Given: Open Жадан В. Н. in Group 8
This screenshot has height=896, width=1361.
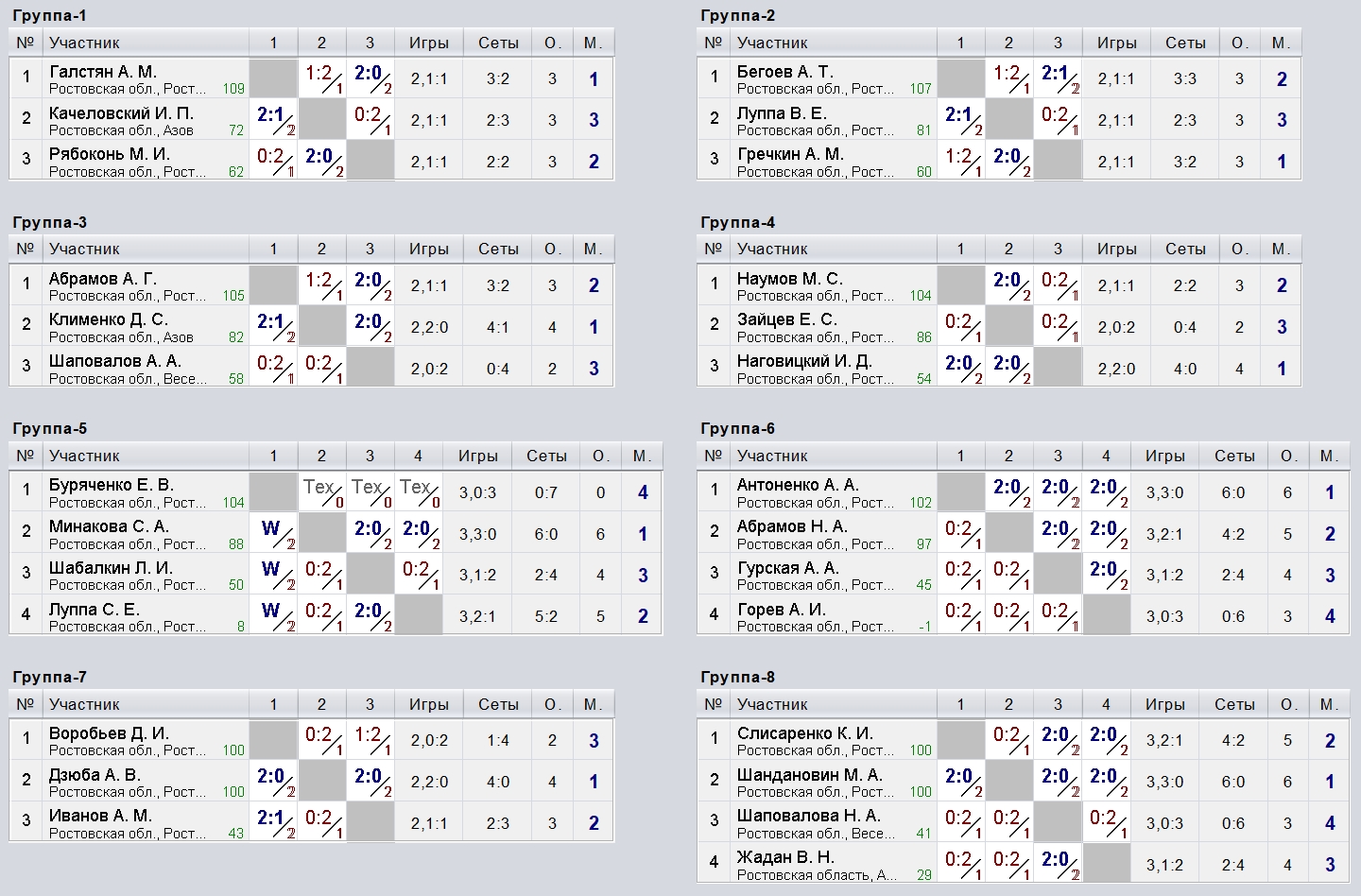Looking at the screenshot, I should [x=785, y=858].
